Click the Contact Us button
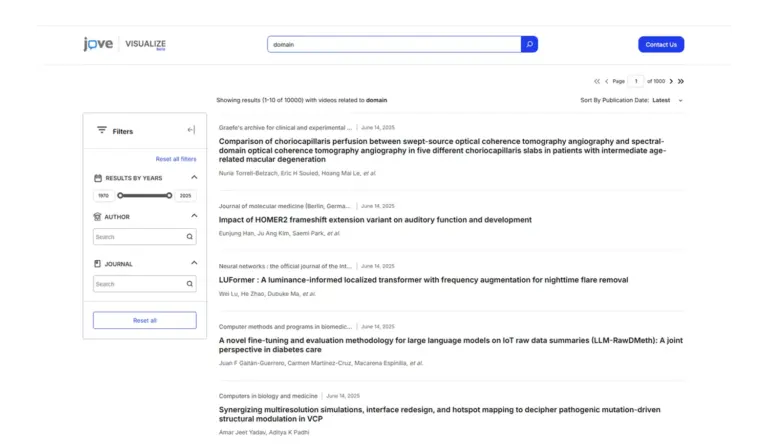This screenshot has width=768, height=445. [x=661, y=45]
